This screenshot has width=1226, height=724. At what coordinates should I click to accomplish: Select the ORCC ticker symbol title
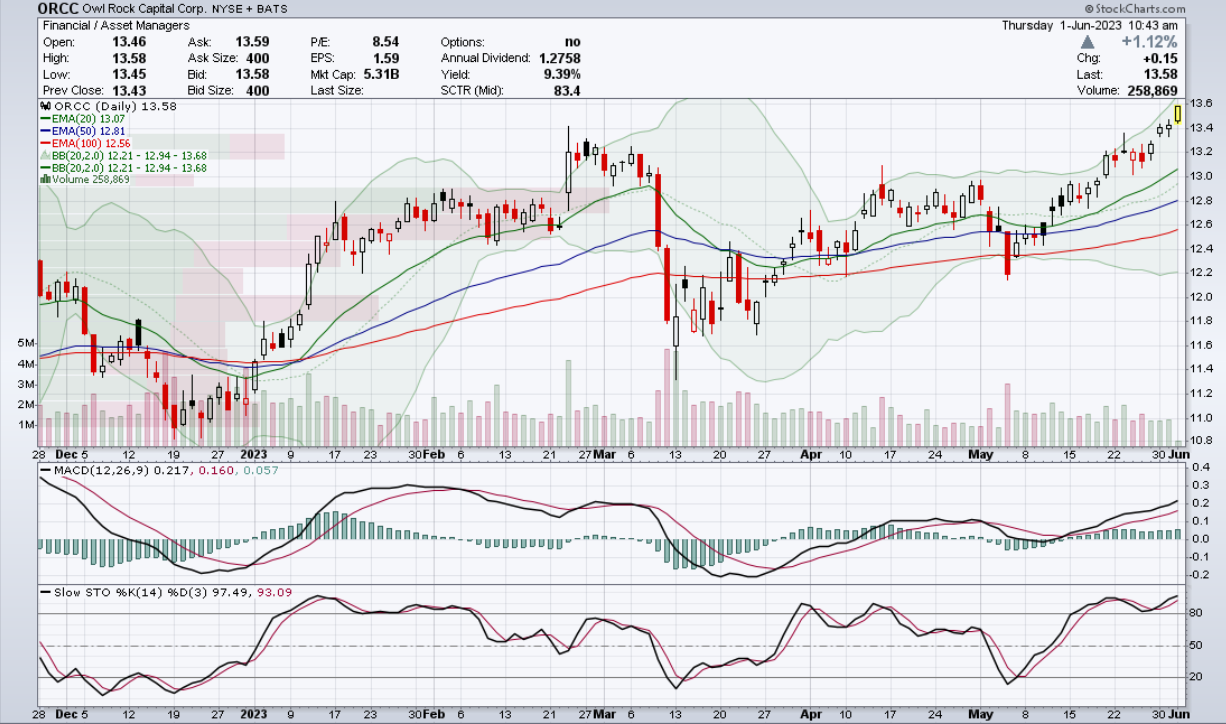coord(59,9)
